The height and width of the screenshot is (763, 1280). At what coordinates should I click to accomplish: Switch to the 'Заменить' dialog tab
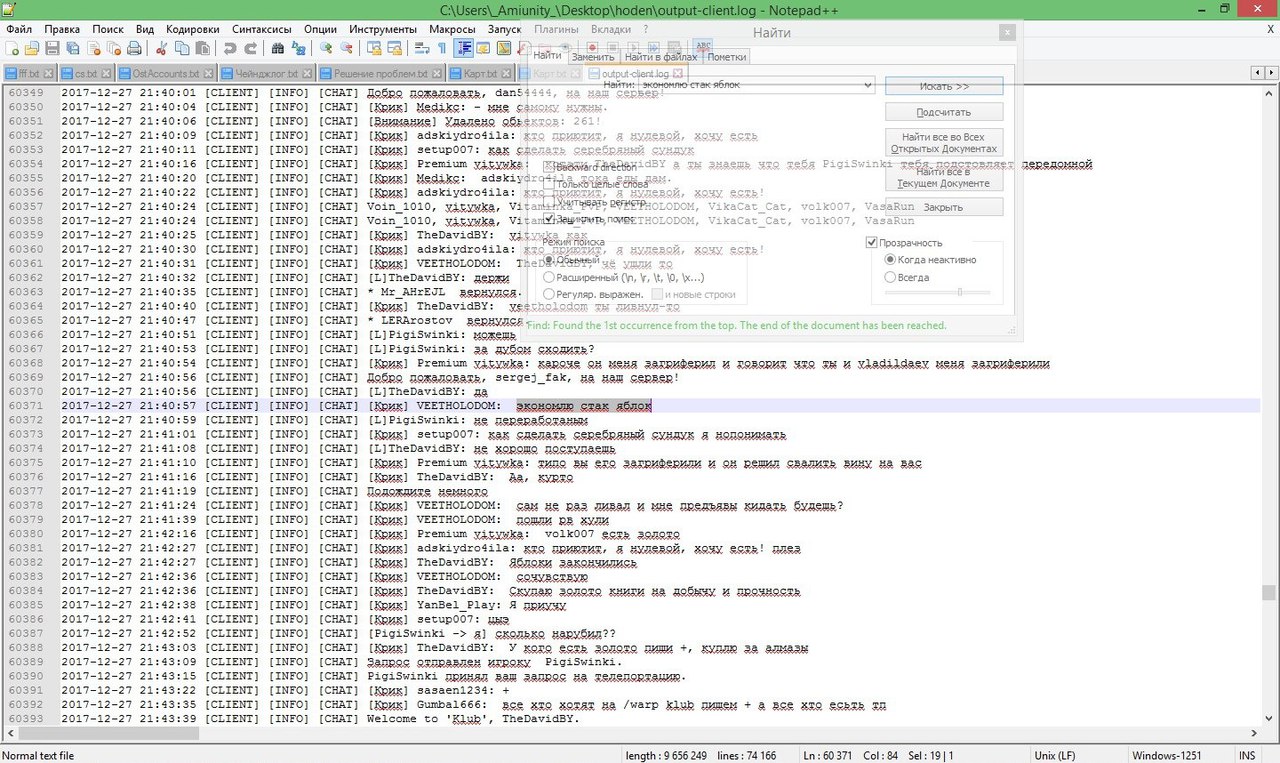tap(592, 56)
